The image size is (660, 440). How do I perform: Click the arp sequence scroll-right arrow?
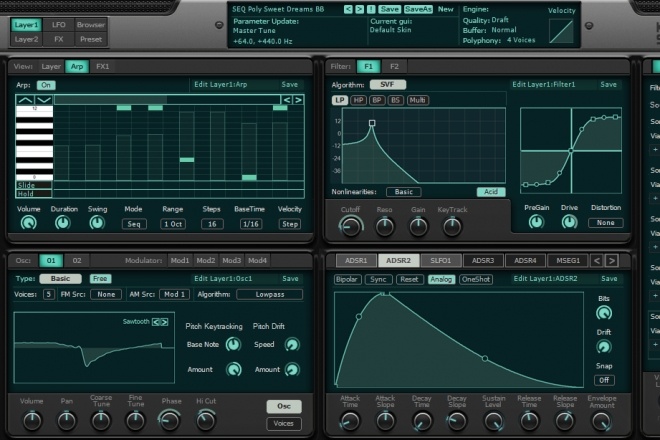click(298, 100)
